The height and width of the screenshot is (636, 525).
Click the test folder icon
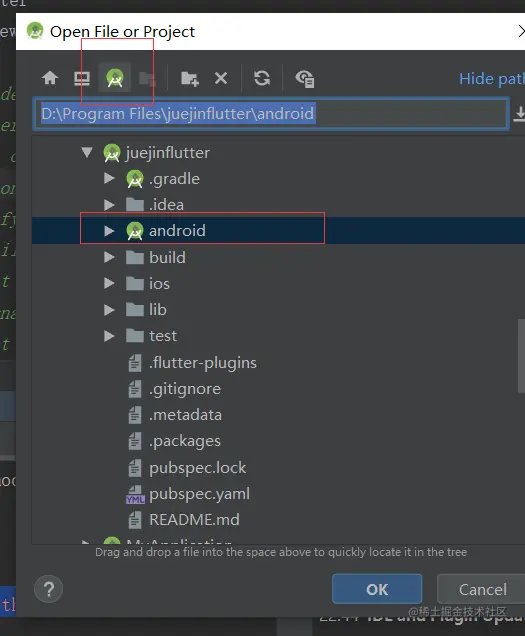coord(135,336)
